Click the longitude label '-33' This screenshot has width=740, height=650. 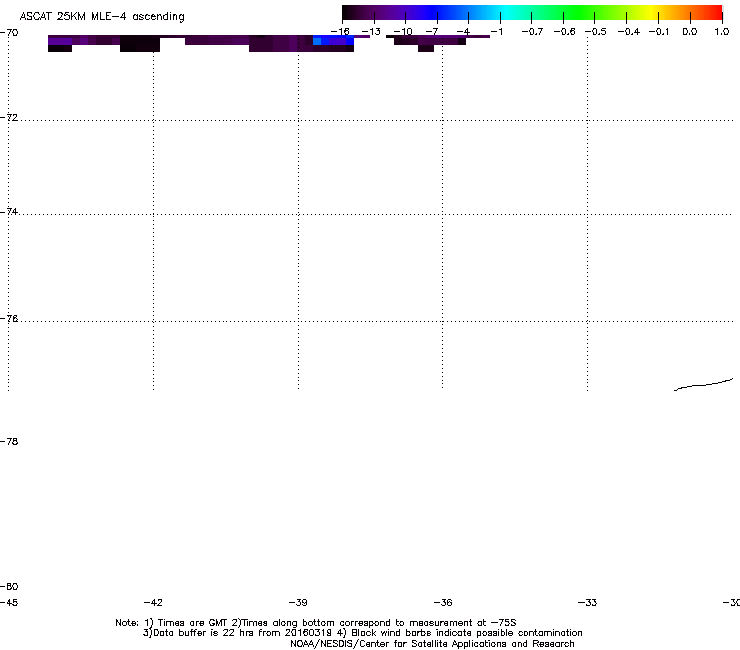click(587, 602)
